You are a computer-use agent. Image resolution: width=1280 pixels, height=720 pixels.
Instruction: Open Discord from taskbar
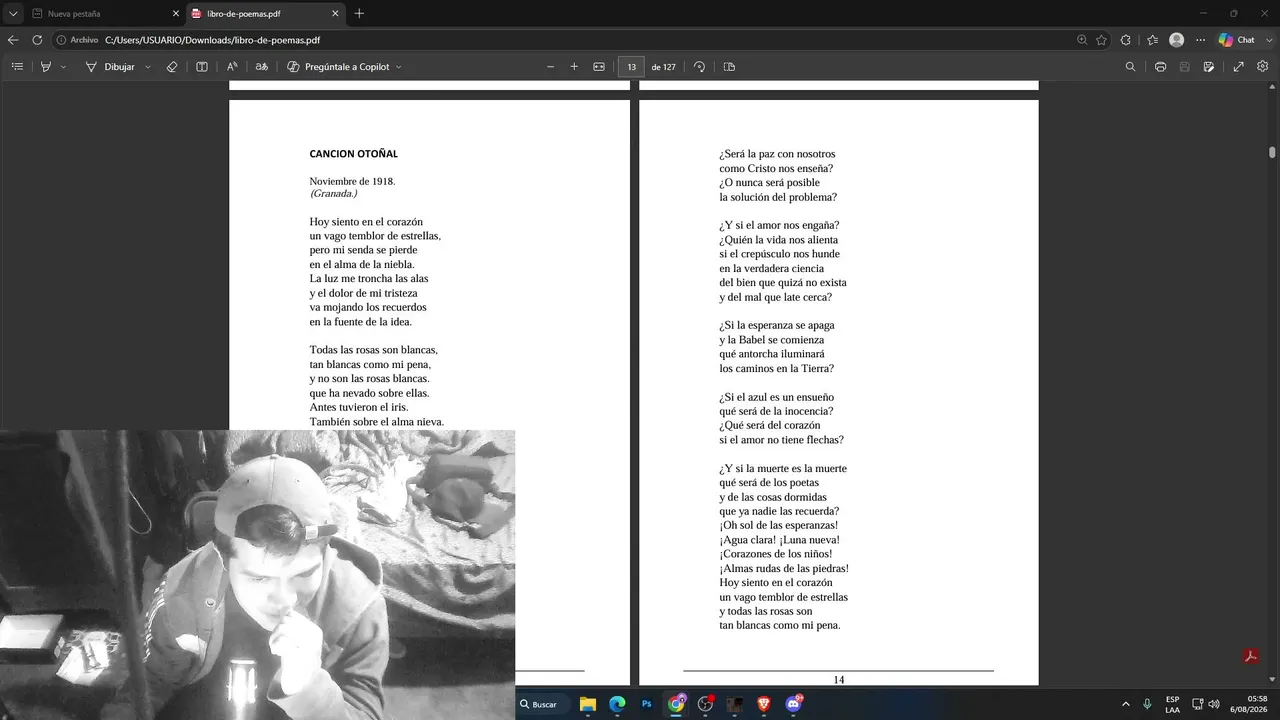pos(794,704)
